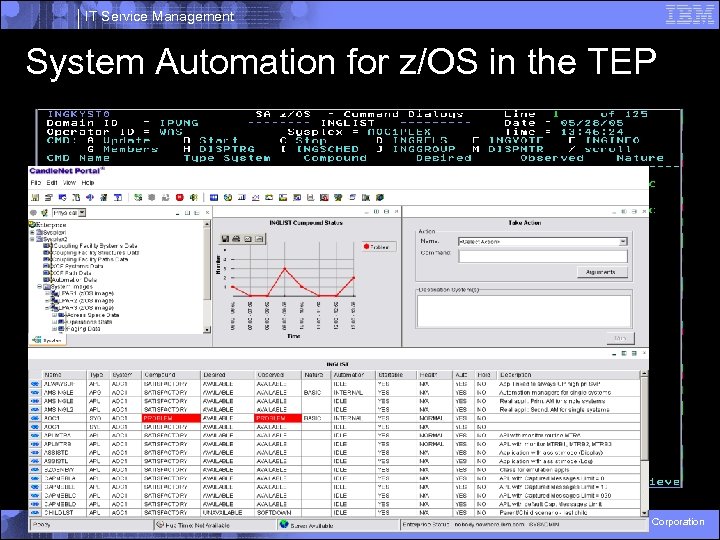Select the bar chart view toolbar icon

click(x=242, y=197)
